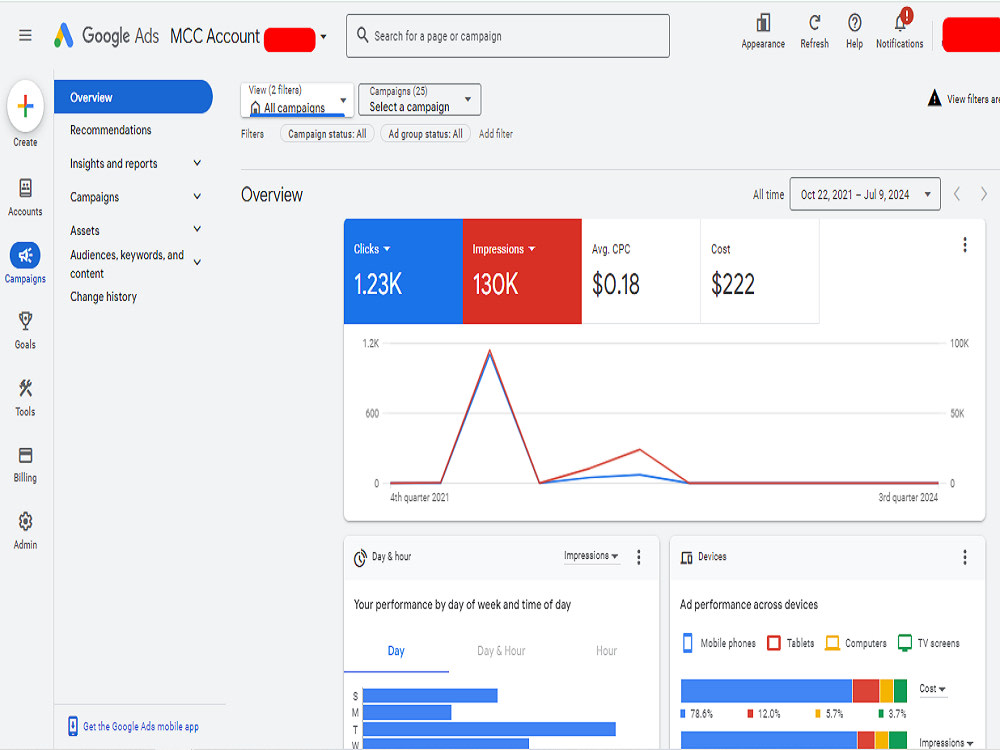Open the Select a campaign dropdown

[x=420, y=99]
